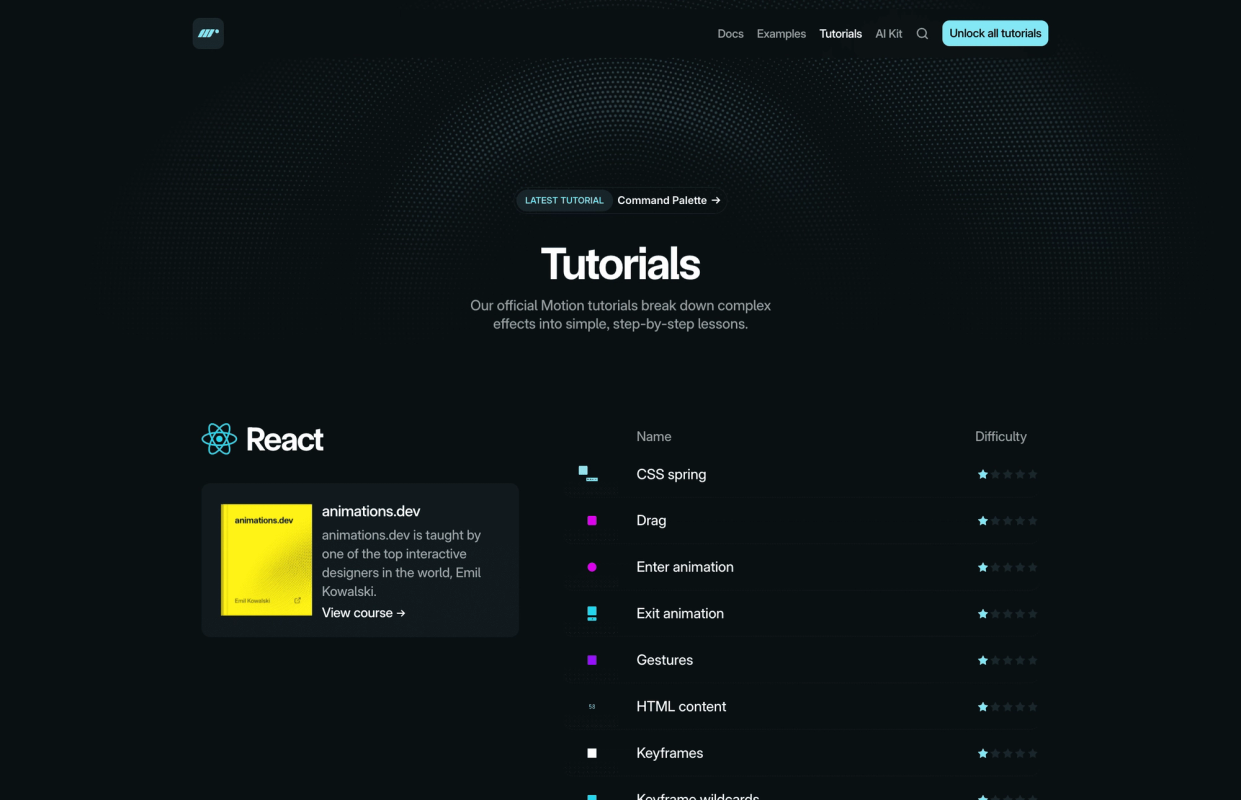Open the search magnifier icon
Screen dimensions: 1241x800
[x=922, y=34]
